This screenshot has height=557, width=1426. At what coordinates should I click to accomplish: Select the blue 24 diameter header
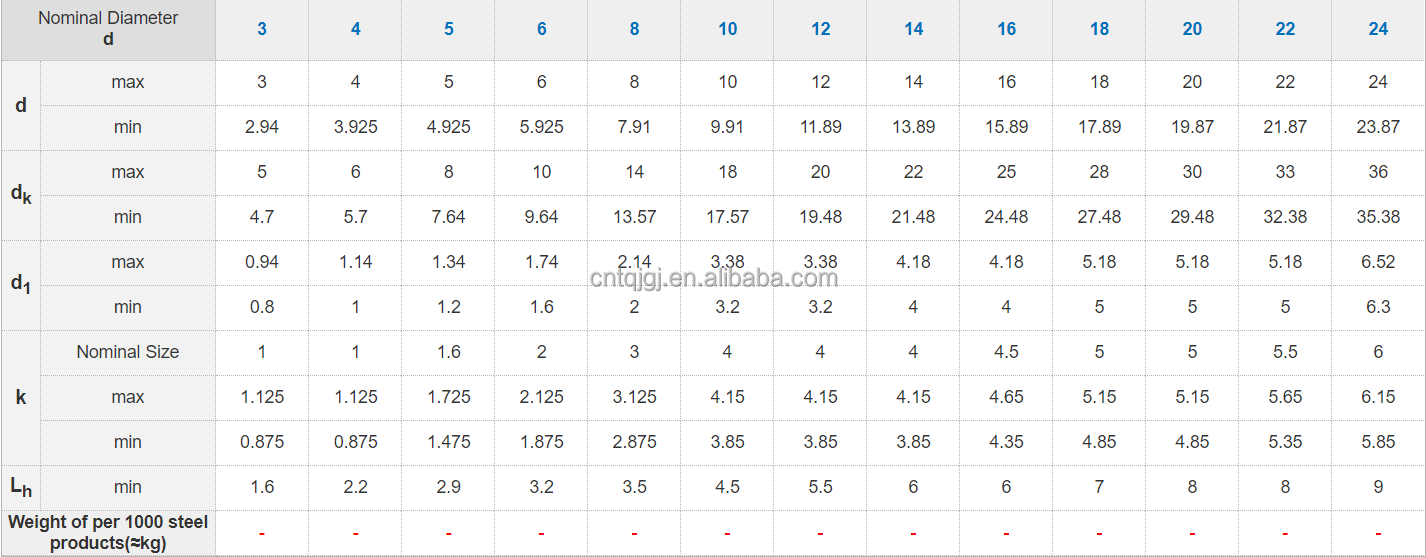click(1378, 29)
